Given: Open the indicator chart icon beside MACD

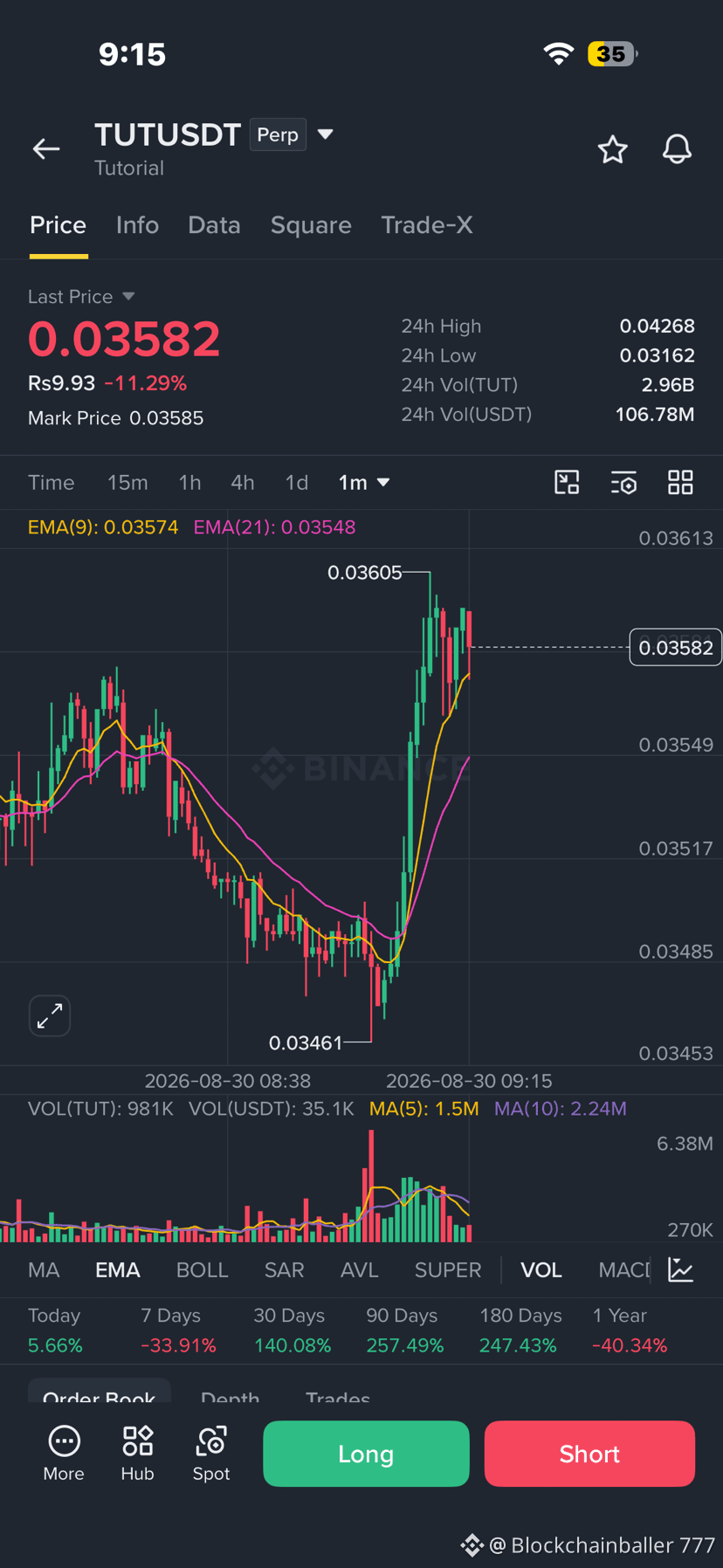Looking at the screenshot, I should [681, 1269].
